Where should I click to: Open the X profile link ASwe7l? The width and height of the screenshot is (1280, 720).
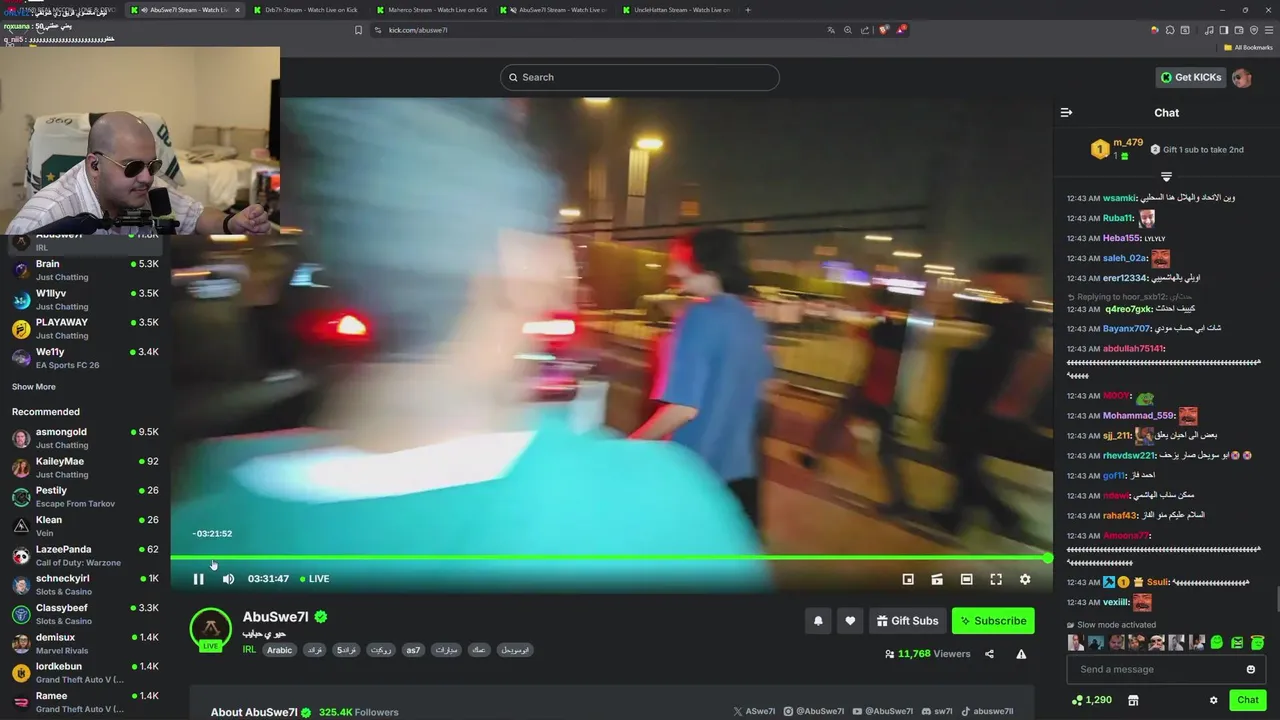tap(754, 712)
